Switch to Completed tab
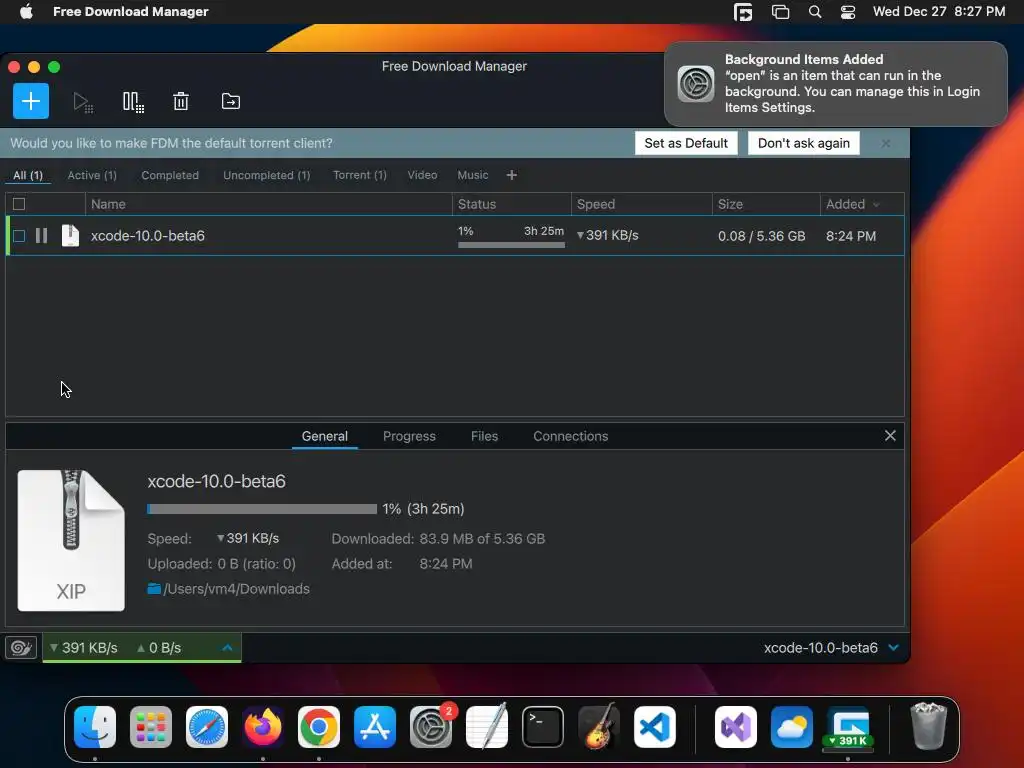 pyautogui.click(x=170, y=175)
